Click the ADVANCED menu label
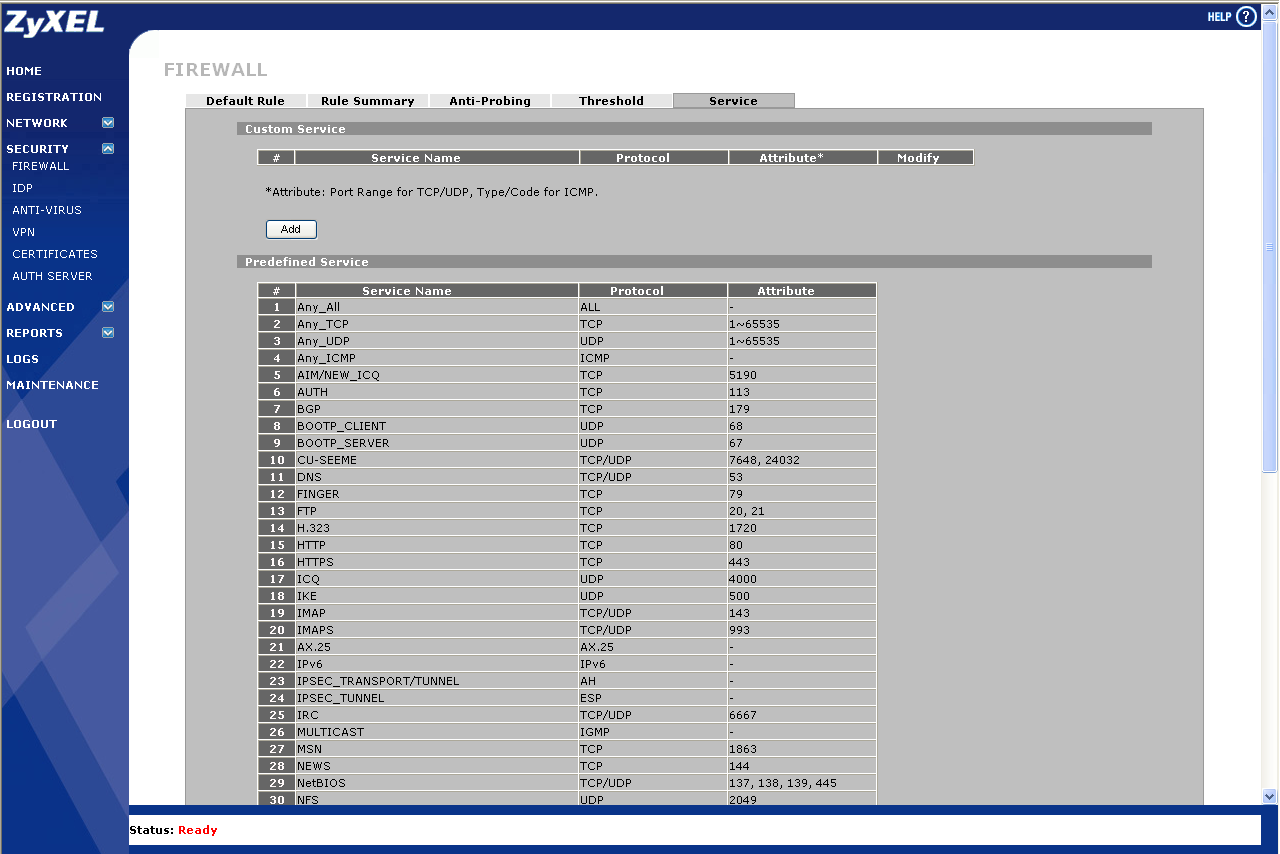Screen dimensions: 1280x854 click(40, 307)
